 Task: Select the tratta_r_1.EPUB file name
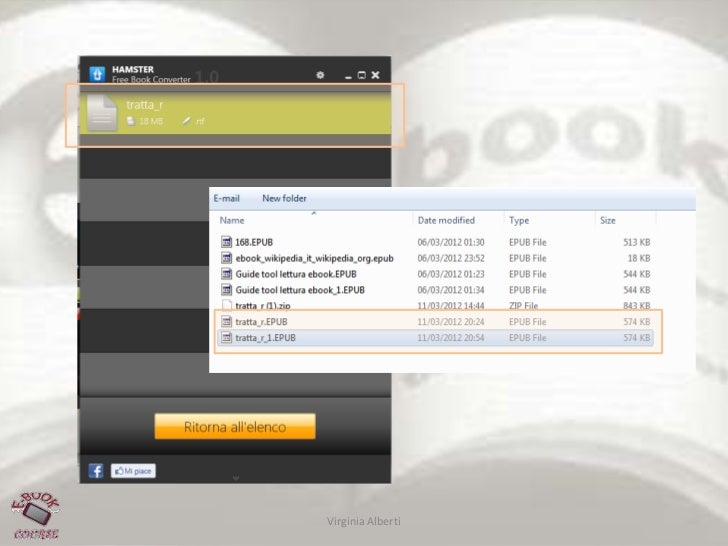pos(265,338)
